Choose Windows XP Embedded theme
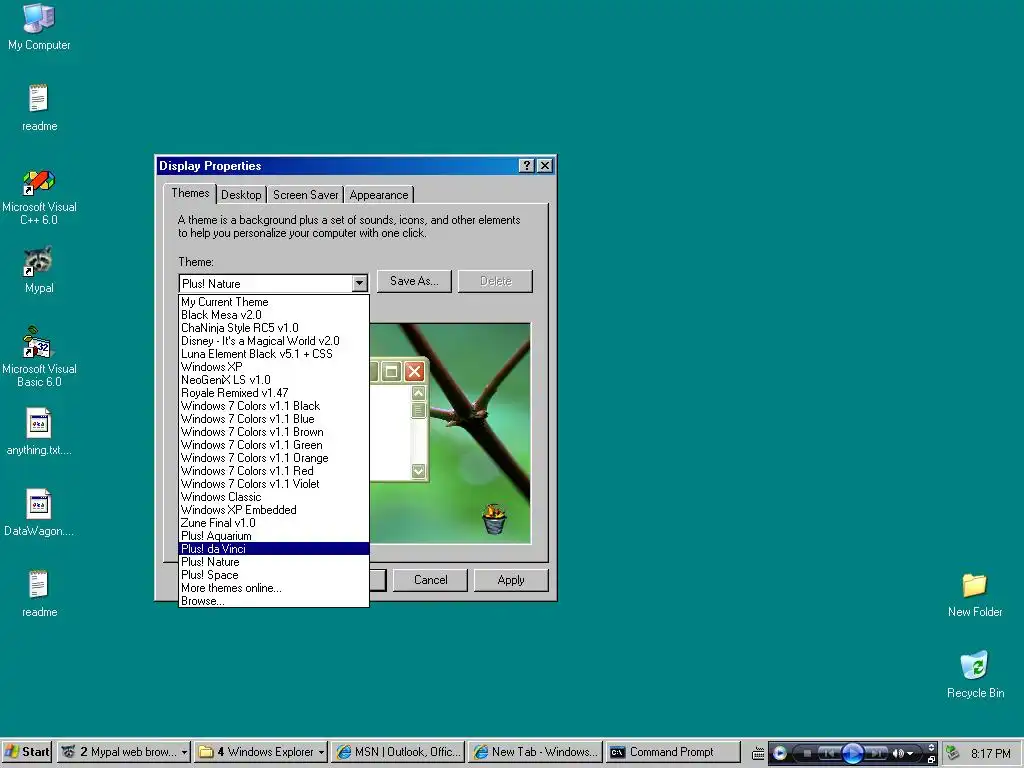This screenshot has height=768, width=1024. [x=274, y=510]
